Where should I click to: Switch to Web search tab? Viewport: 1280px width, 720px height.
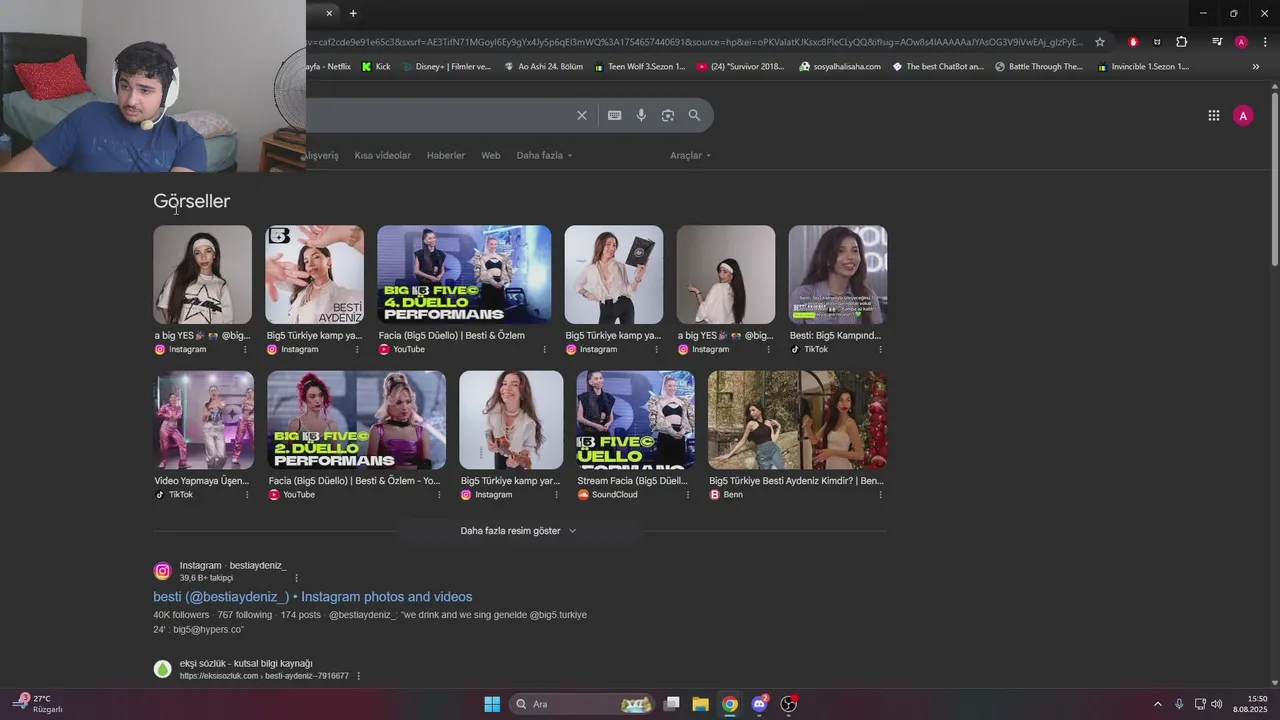click(491, 155)
